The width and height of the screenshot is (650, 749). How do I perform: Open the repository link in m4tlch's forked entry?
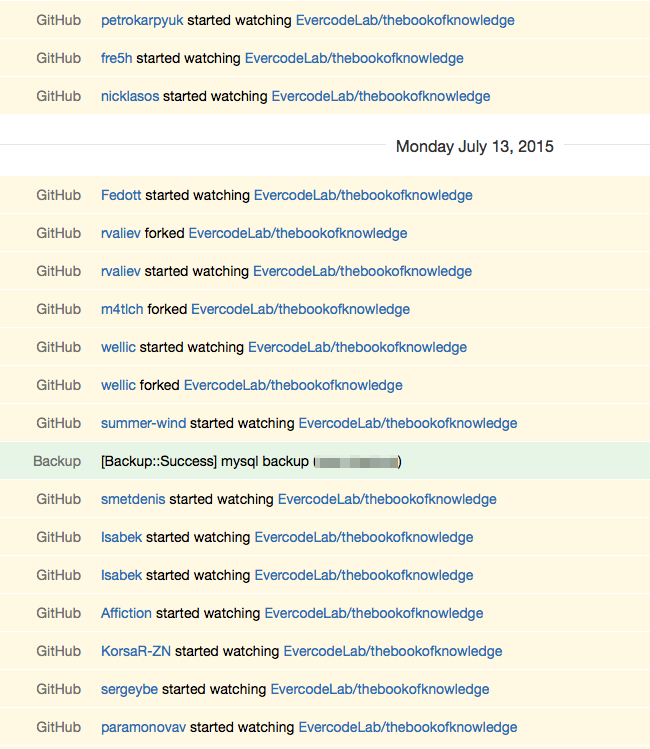coord(300,309)
